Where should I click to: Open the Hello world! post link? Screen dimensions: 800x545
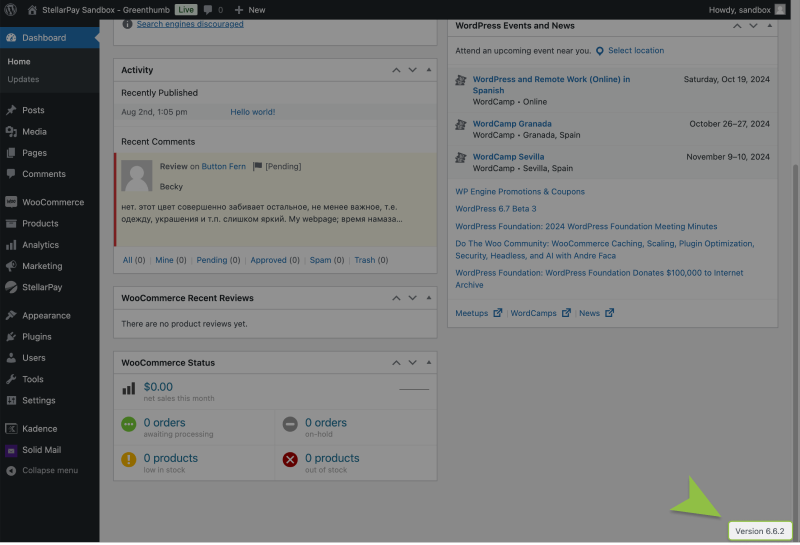pyautogui.click(x=252, y=112)
